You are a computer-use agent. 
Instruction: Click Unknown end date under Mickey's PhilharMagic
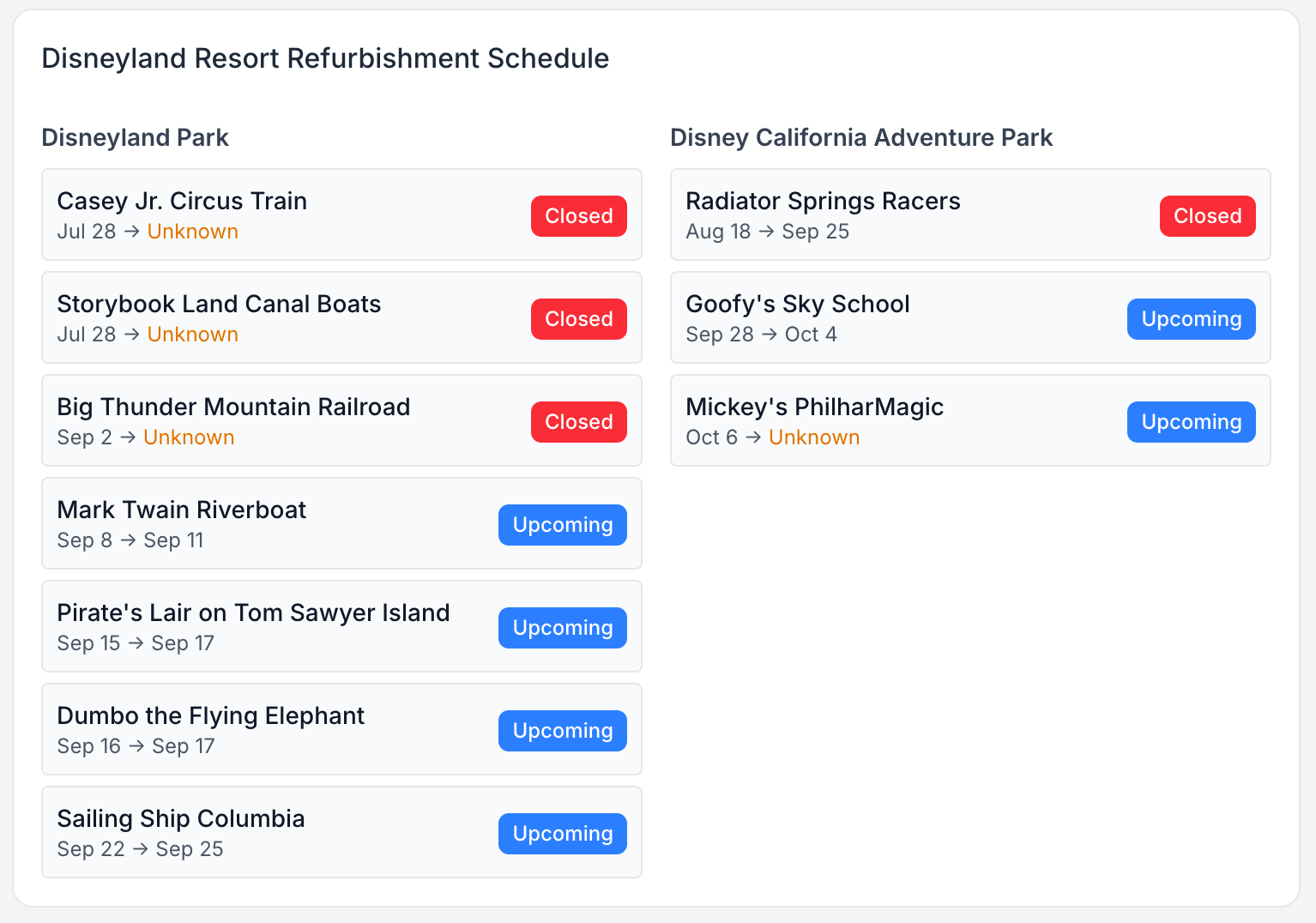pos(814,437)
